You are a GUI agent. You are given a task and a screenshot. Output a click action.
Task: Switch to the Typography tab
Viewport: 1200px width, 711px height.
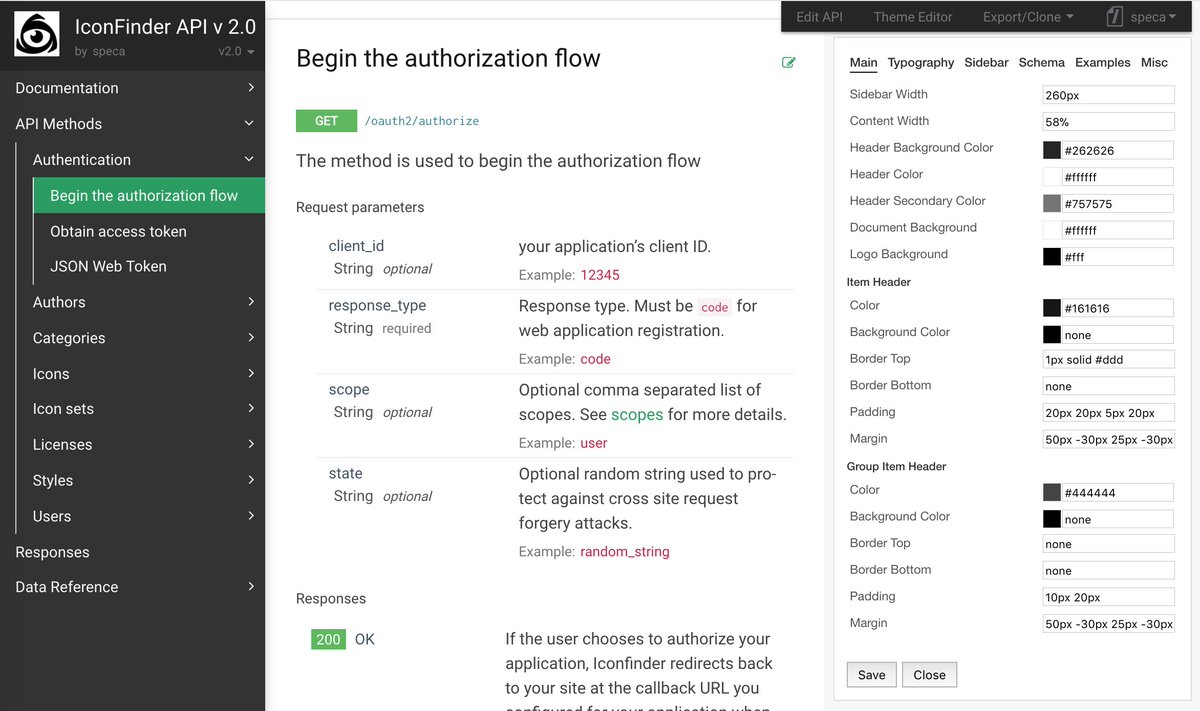[921, 62]
